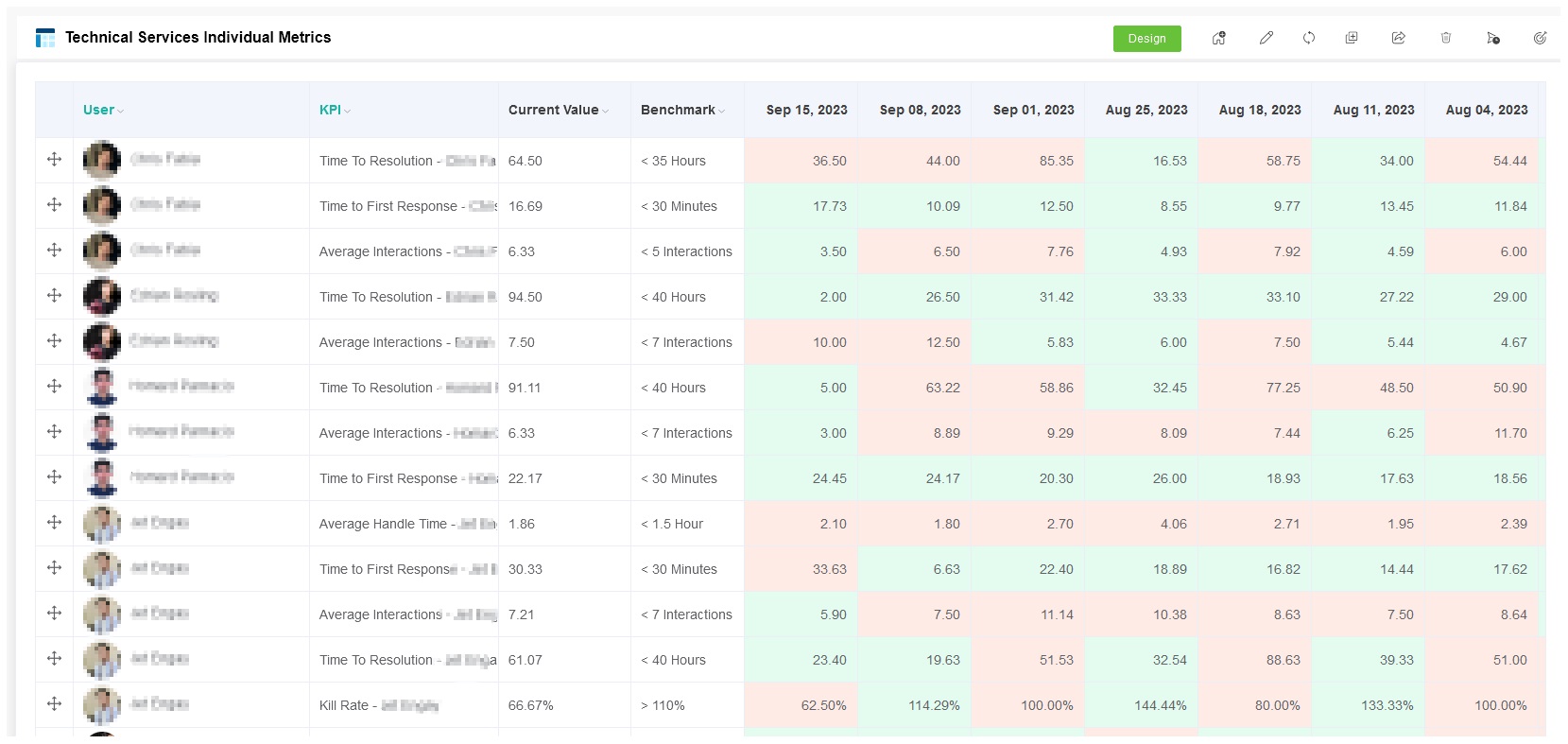Click the scheduled send icon
Viewport: 1568px width, 744px height.
click(1493, 38)
